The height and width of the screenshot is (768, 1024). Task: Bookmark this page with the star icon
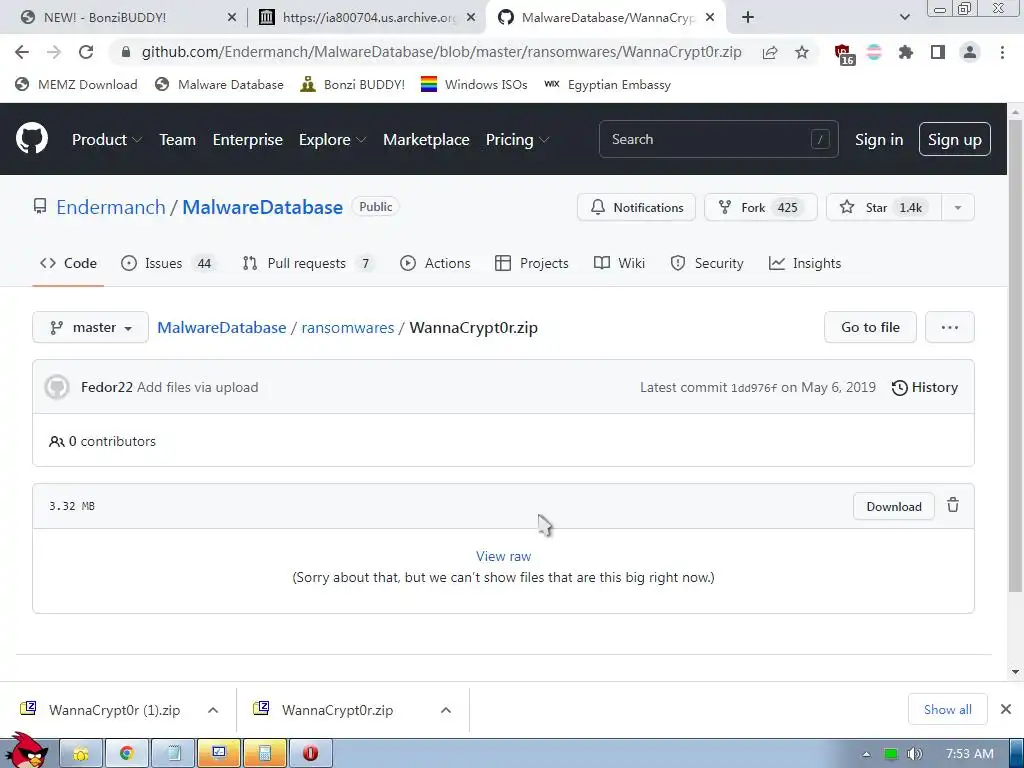click(802, 52)
